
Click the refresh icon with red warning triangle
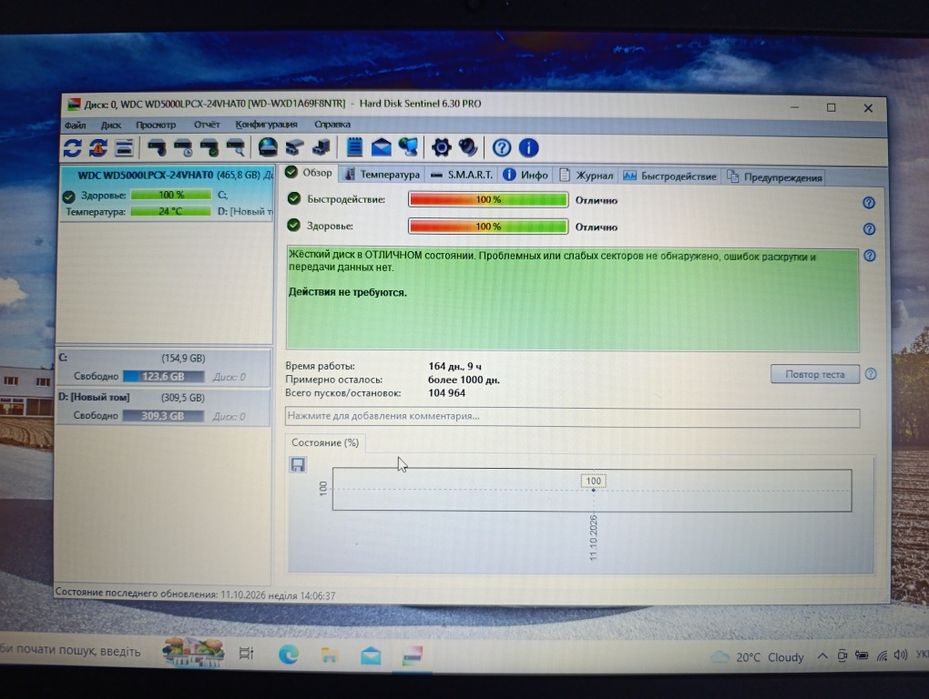click(x=98, y=148)
